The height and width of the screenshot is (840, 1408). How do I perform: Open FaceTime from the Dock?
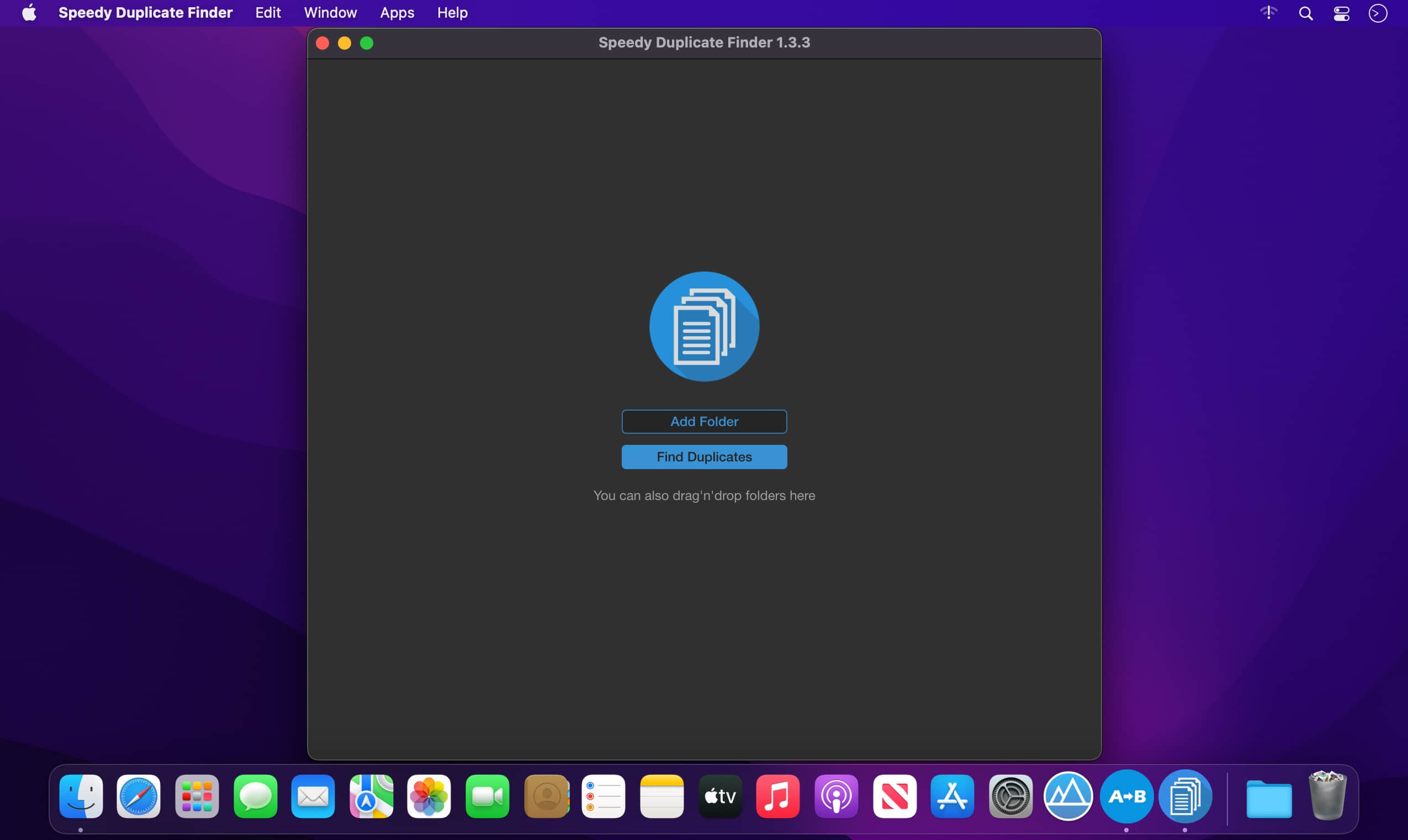tap(488, 796)
